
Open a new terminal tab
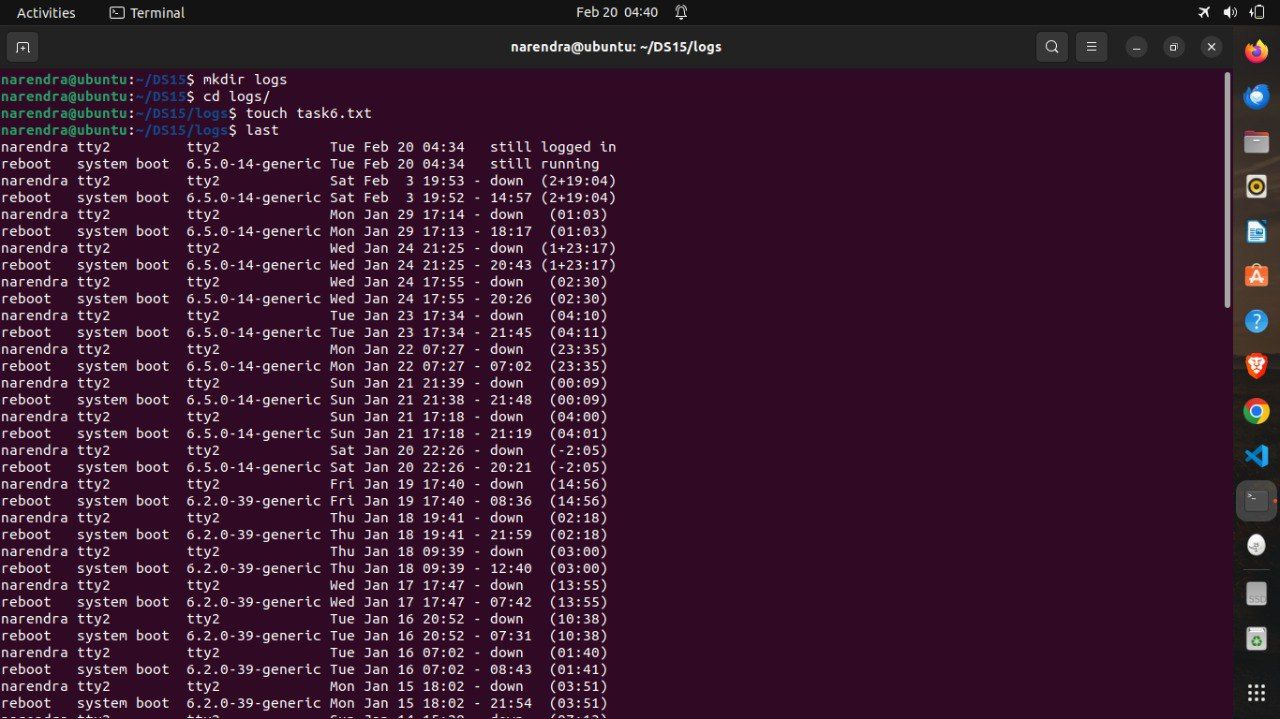(22, 47)
